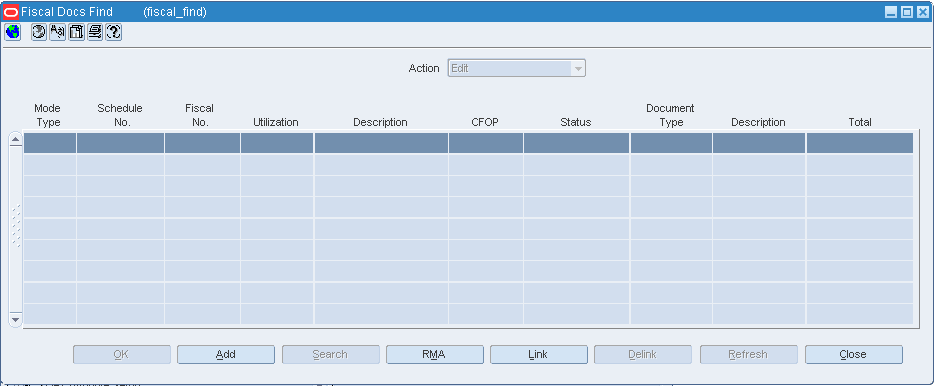Open the language translation toolbar icon

pyautogui.click(x=57, y=32)
